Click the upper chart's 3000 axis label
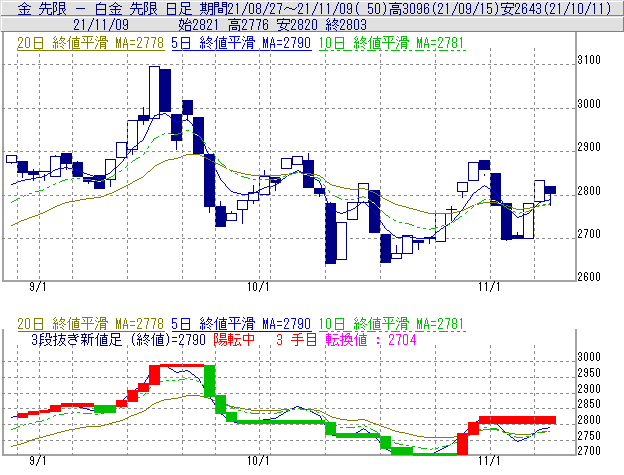The image size is (624, 475). coord(589,104)
